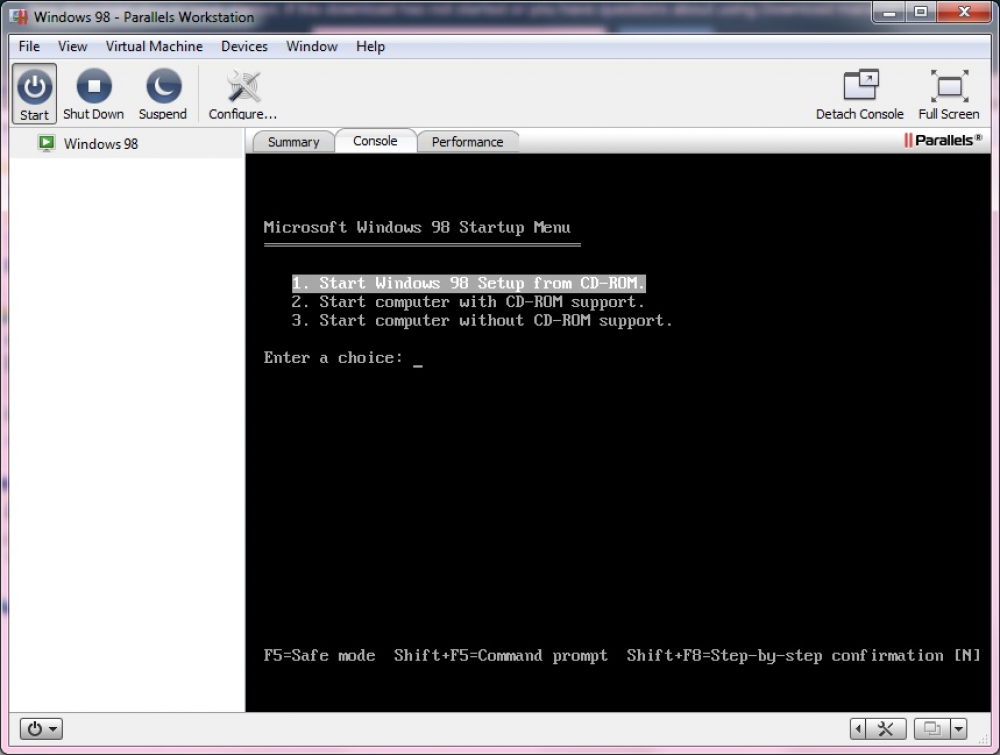Open the Devices menu

coord(244,47)
